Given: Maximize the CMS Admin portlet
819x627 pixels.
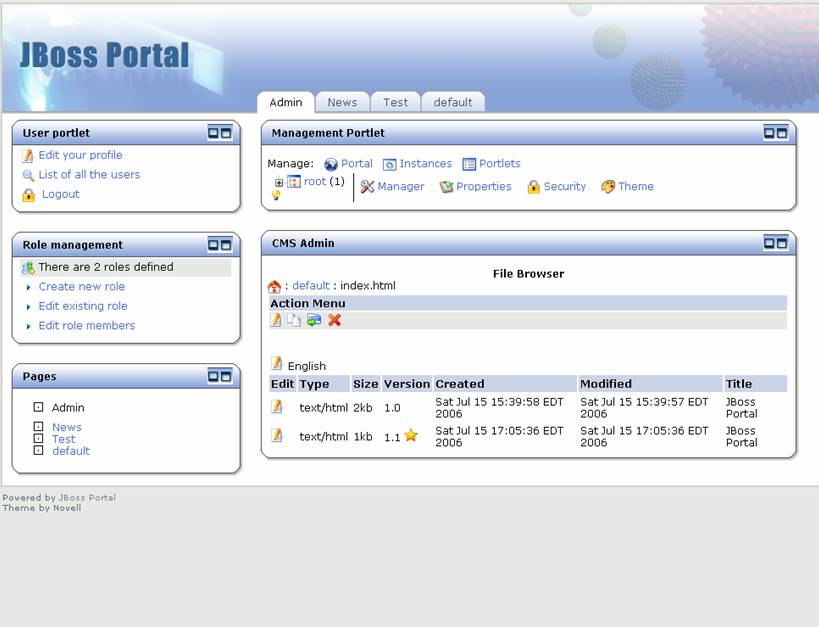Looking at the screenshot, I should 782,243.
